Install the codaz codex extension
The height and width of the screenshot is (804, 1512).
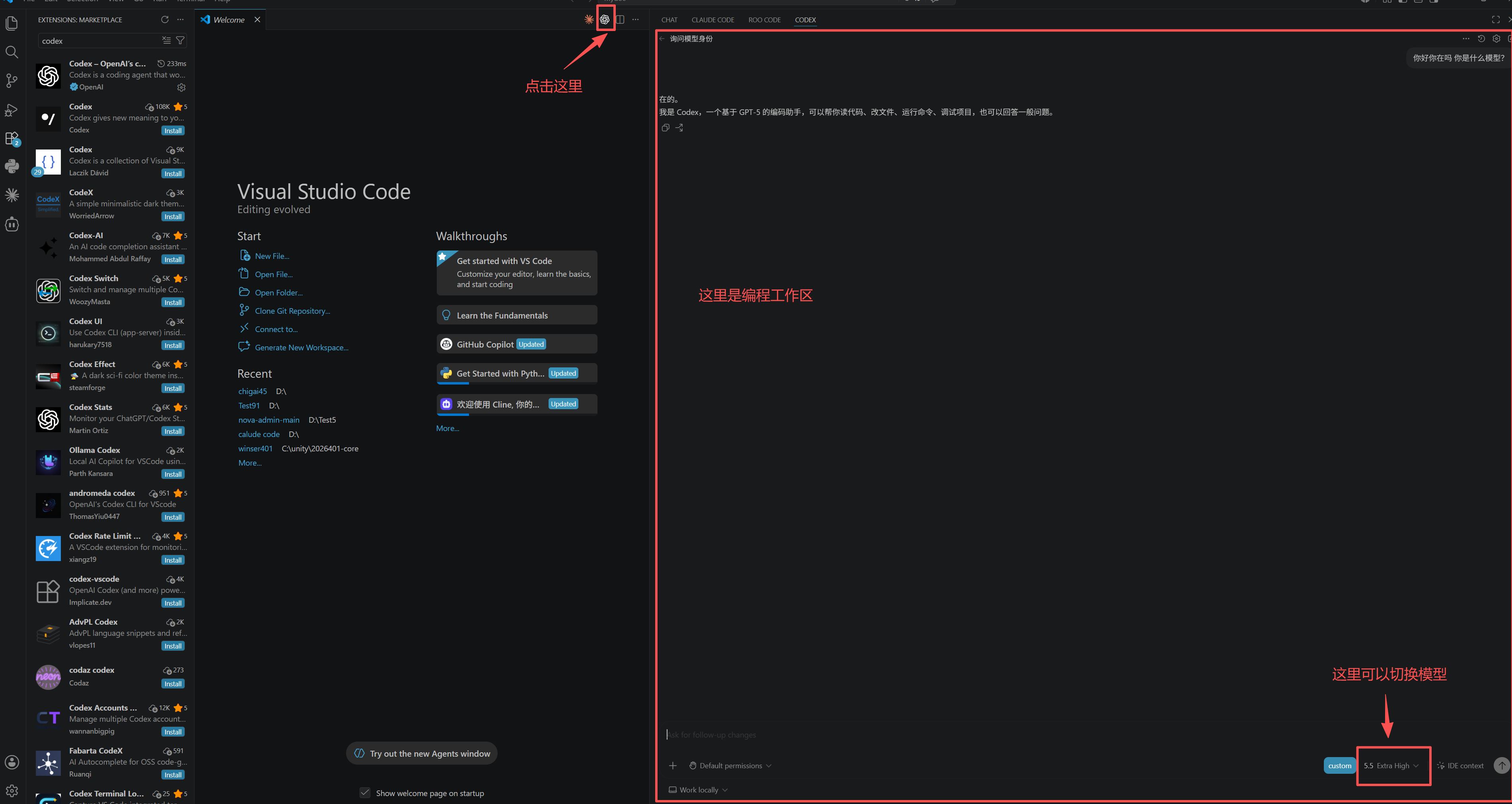click(173, 684)
